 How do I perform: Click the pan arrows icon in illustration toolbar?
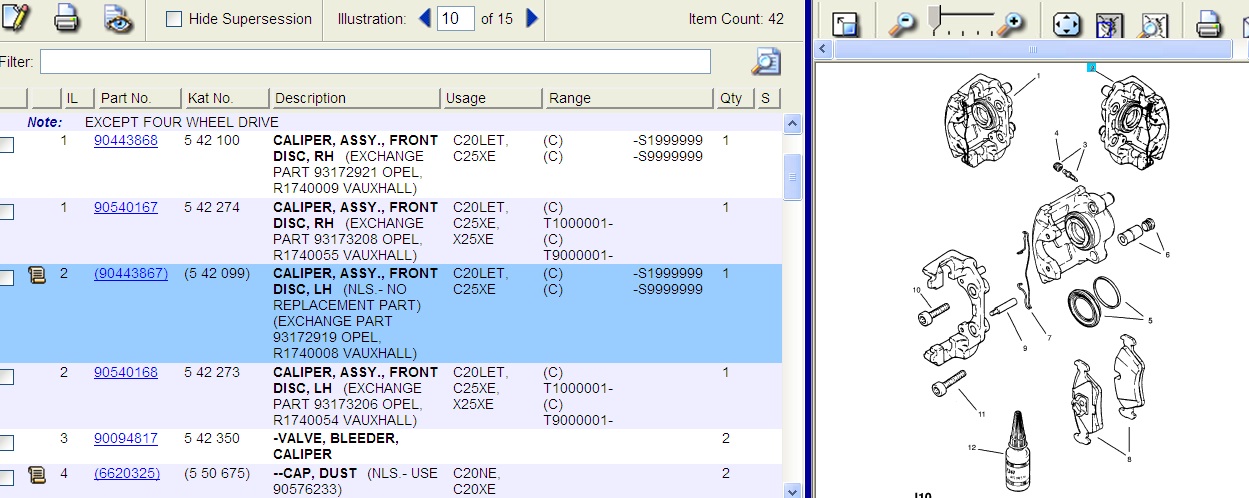[1066, 23]
